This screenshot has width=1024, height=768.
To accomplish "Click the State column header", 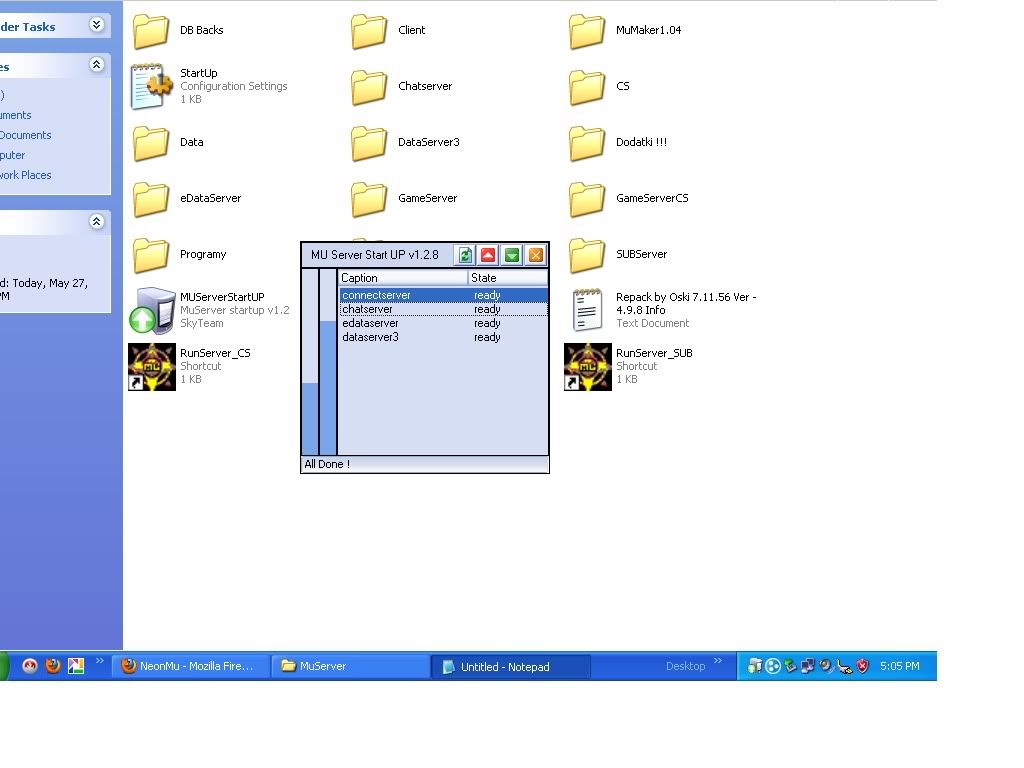I will [506, 278].
